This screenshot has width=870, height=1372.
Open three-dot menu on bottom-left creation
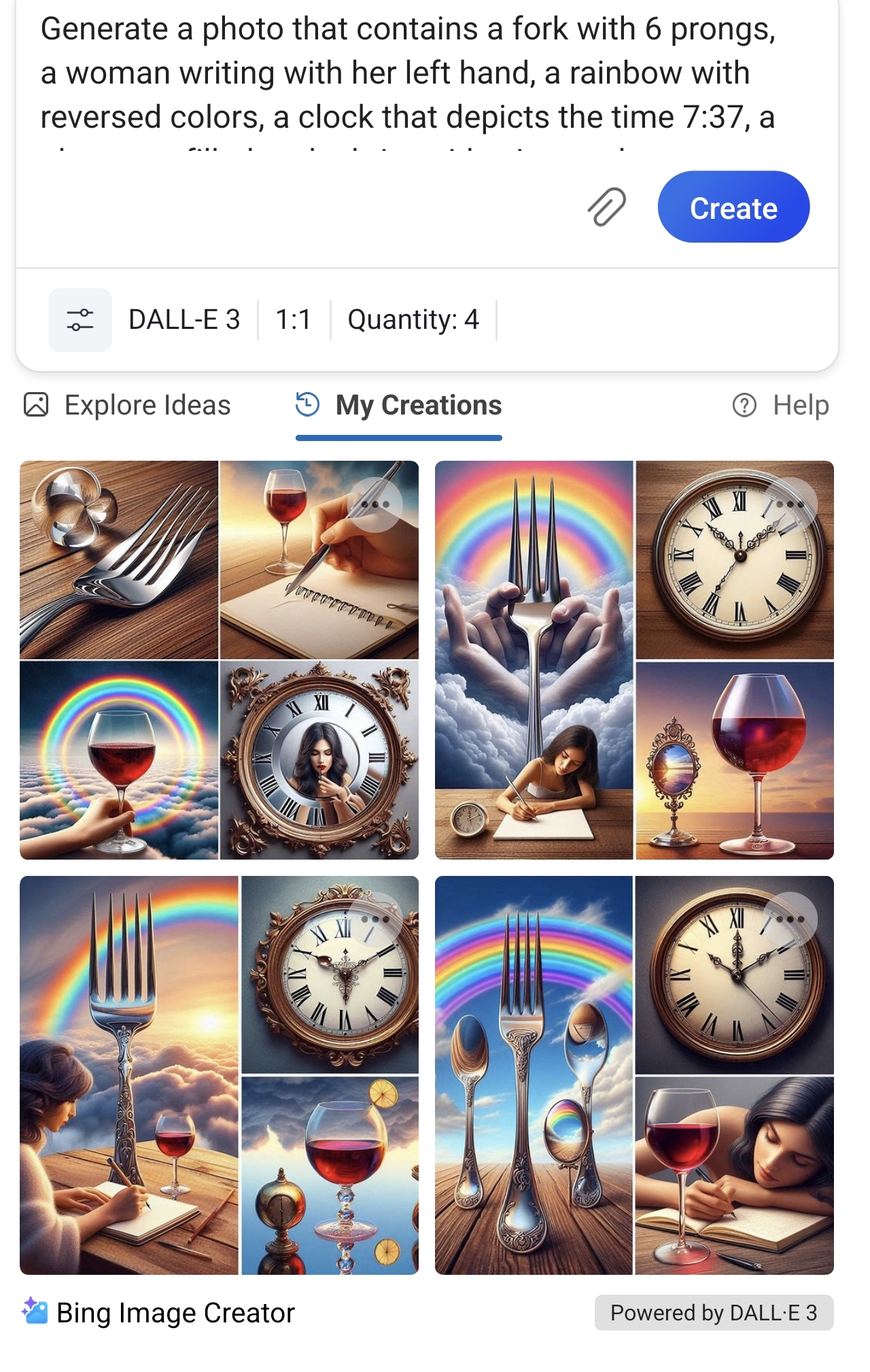(x=375, y=919)
